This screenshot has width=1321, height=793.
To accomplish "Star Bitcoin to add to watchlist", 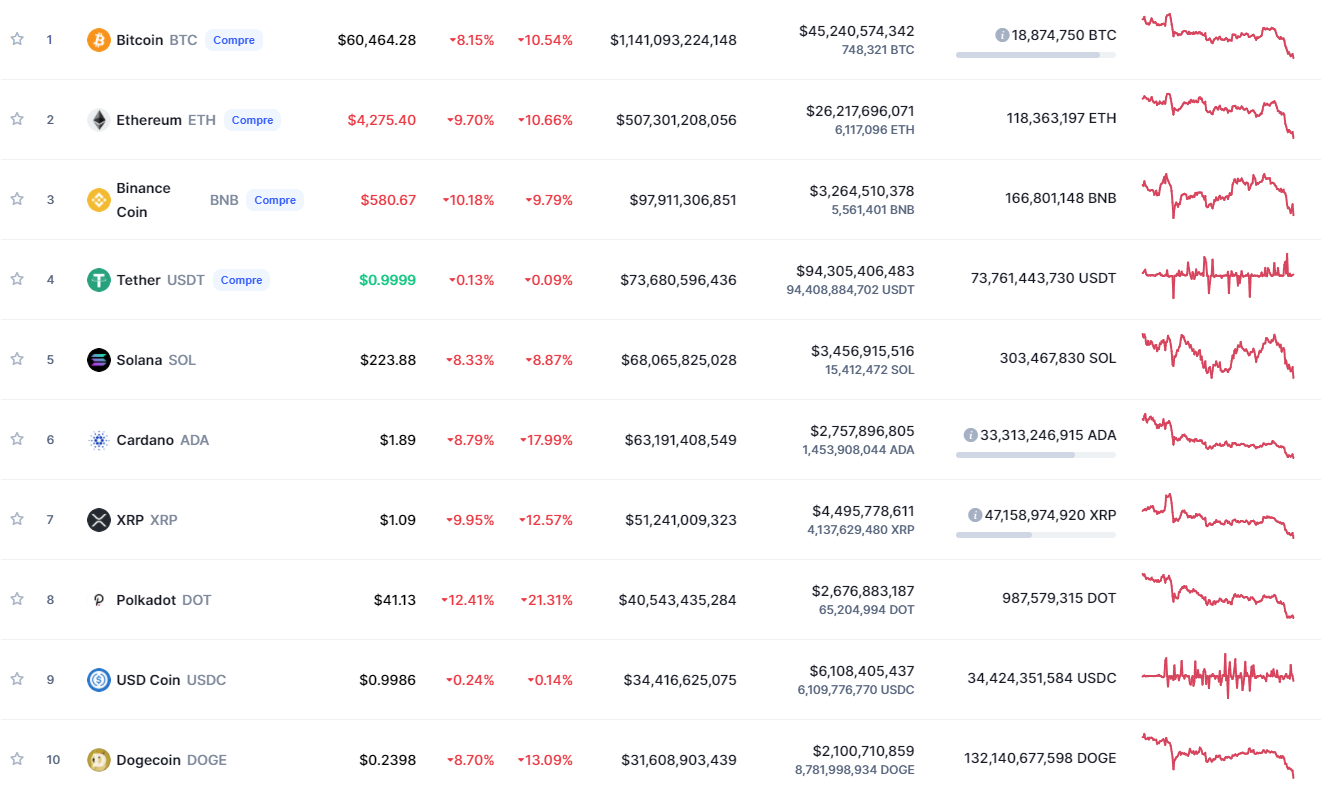I will point(17,39).
